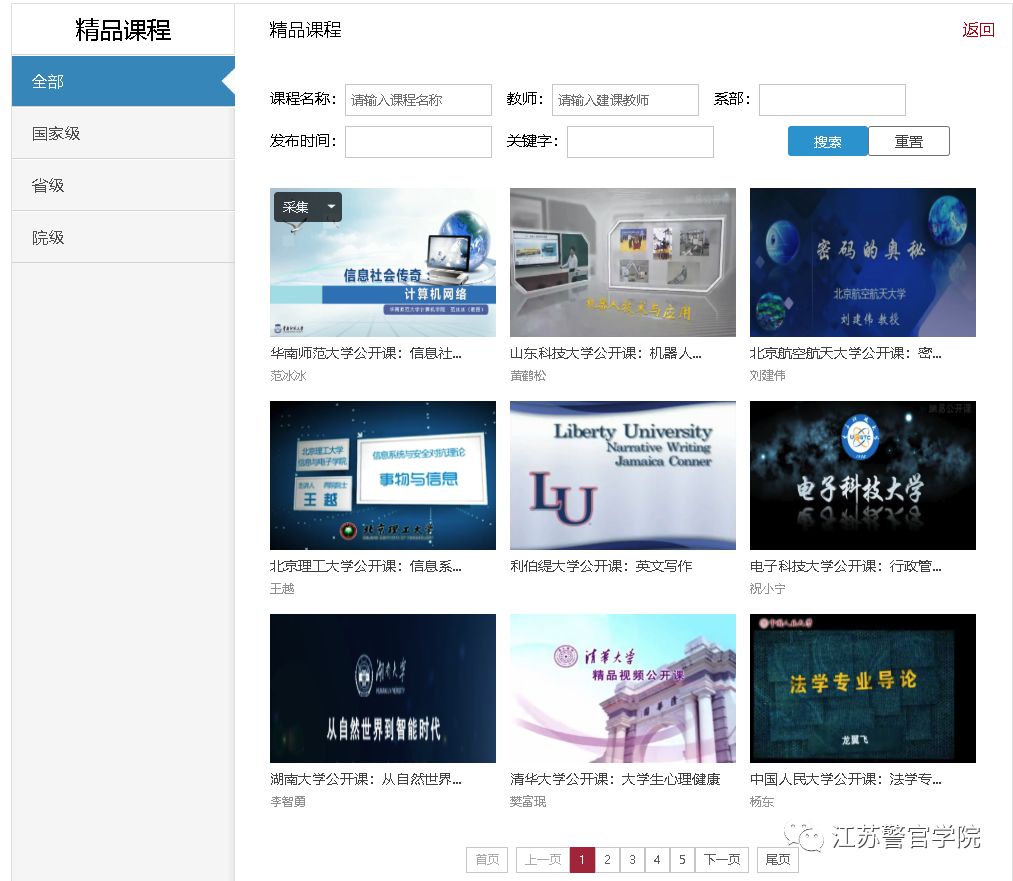
Task: Click teacher name 王越
Action: click(x=282, y=588)
